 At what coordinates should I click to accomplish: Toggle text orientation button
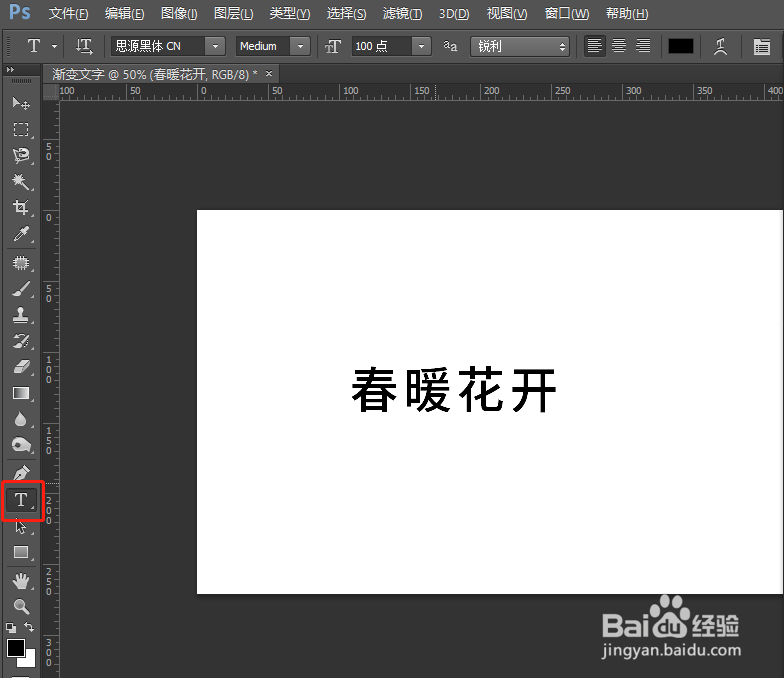coord(84,46)
